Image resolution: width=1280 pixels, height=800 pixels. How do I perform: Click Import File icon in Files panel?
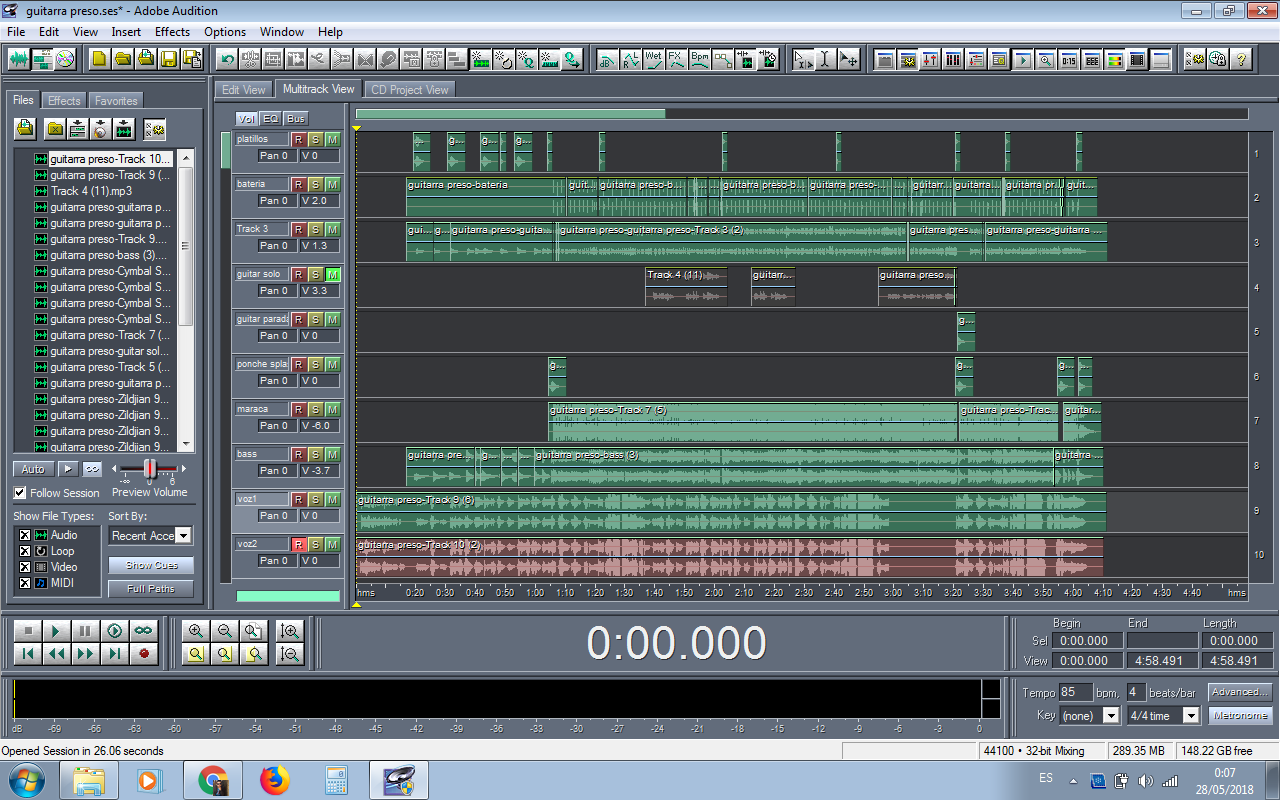24,129
